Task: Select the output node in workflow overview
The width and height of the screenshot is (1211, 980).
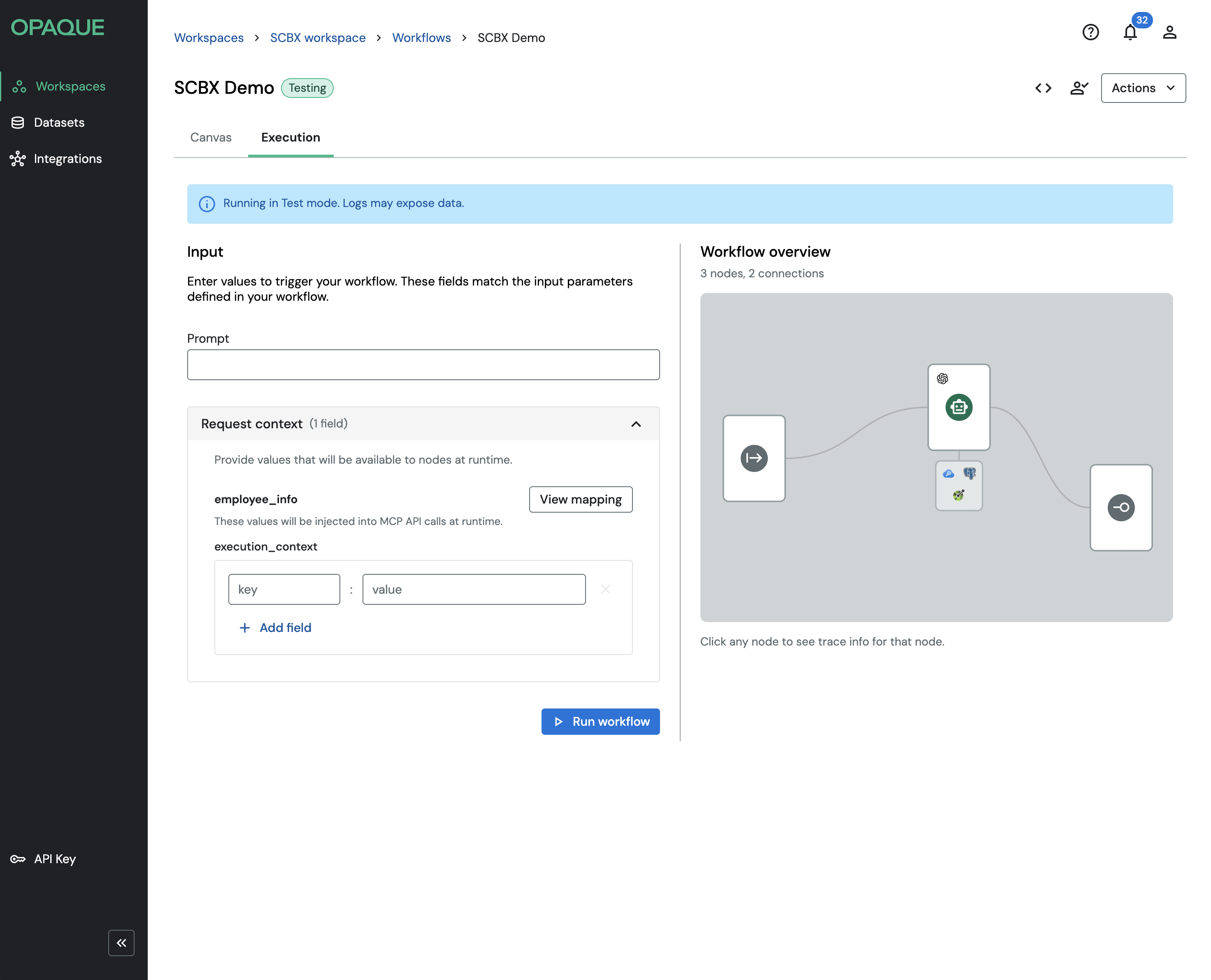Action: (x=1120, y=507)
